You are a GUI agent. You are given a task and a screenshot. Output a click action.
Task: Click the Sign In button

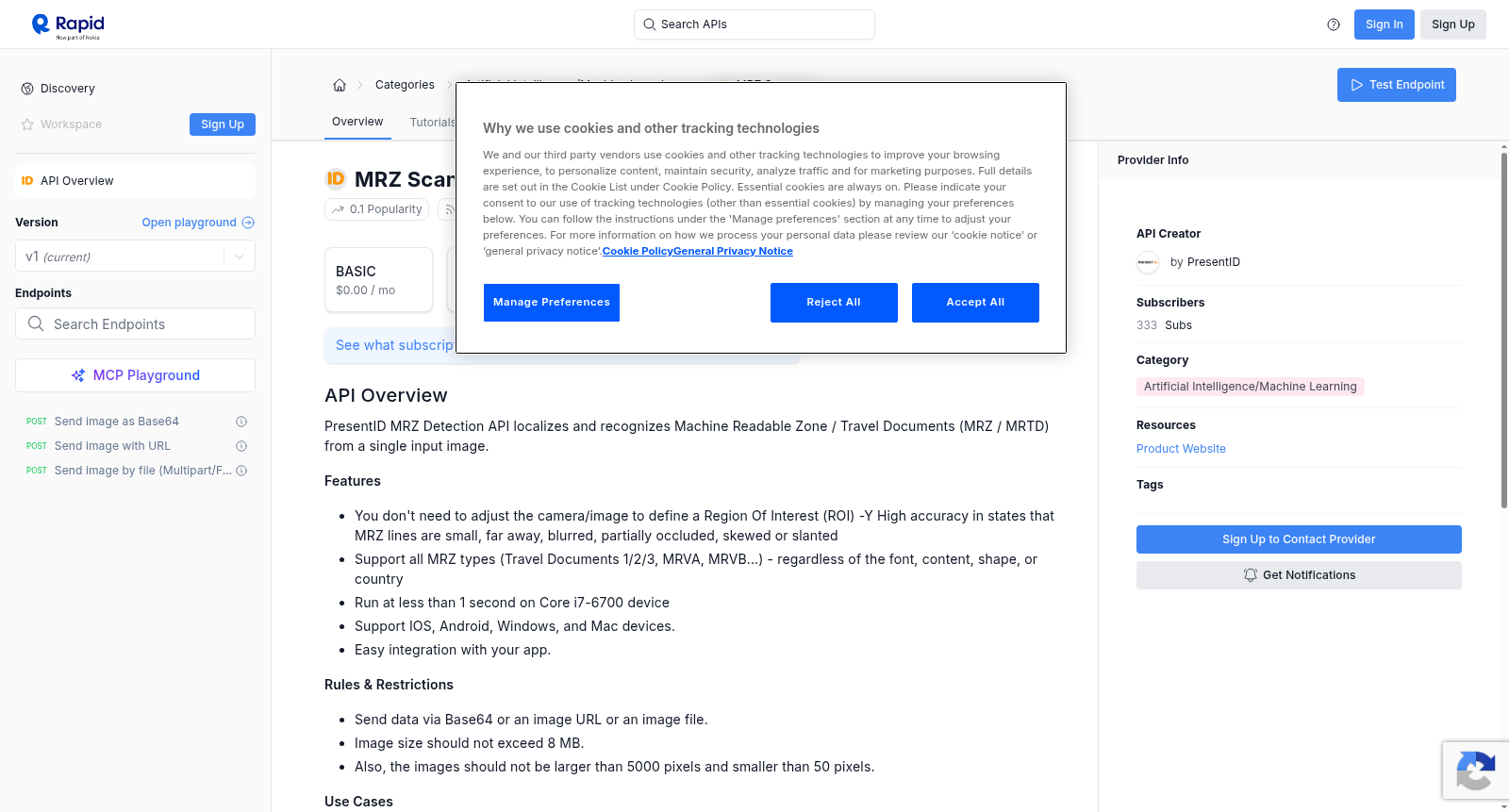(1384, 25)
